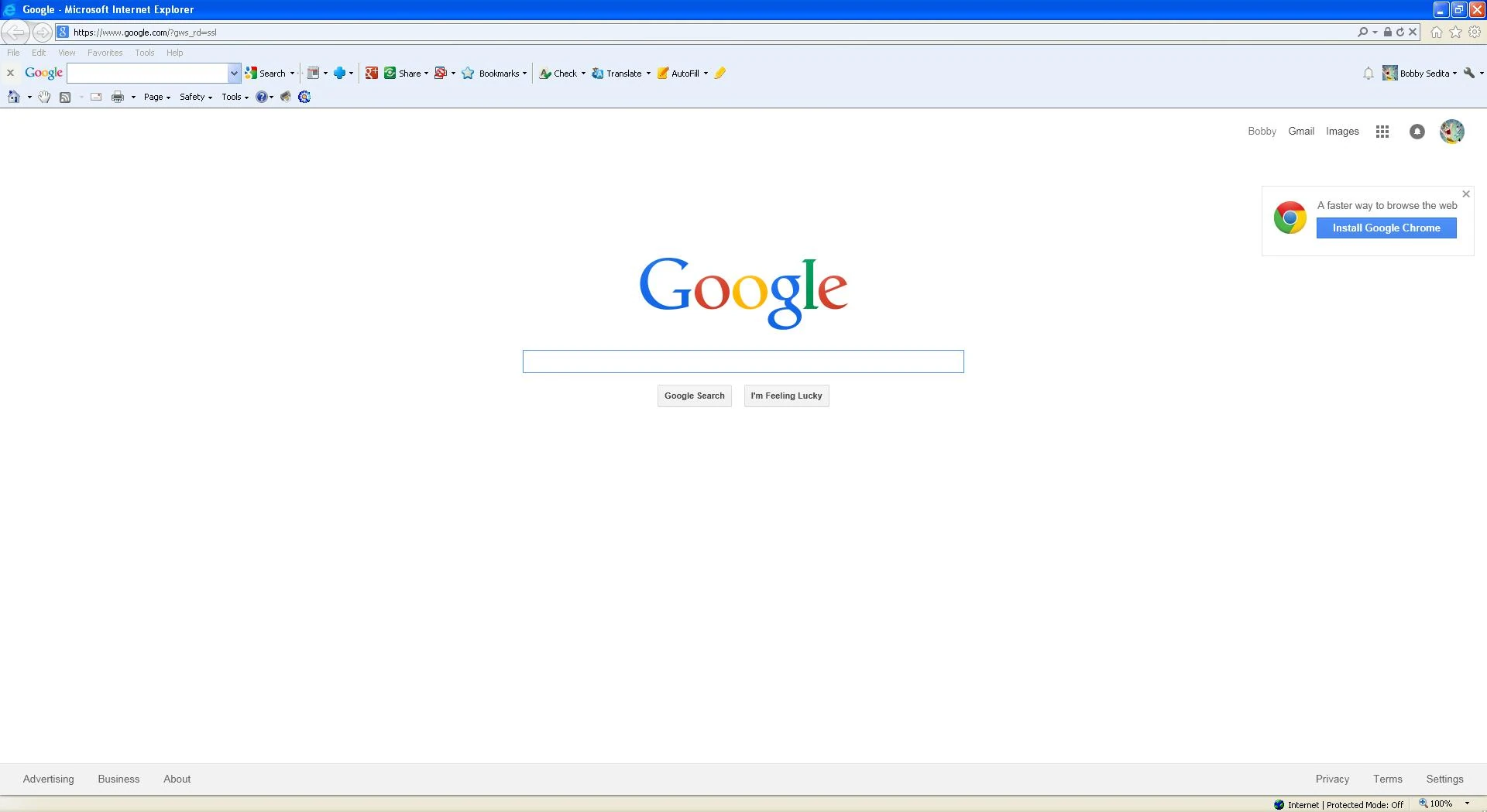Click the icon right of Help in command bar

pos(286,97)
